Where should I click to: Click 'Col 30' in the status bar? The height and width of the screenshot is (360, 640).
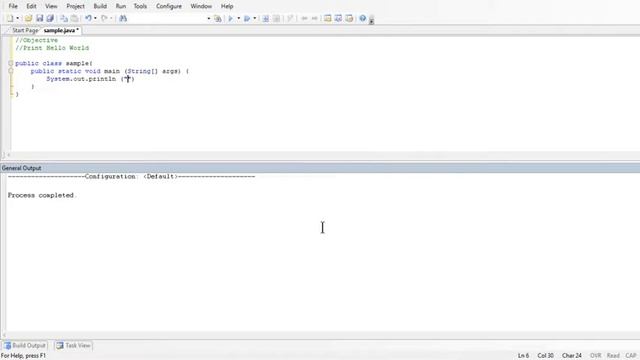click(x=545, y=356)
